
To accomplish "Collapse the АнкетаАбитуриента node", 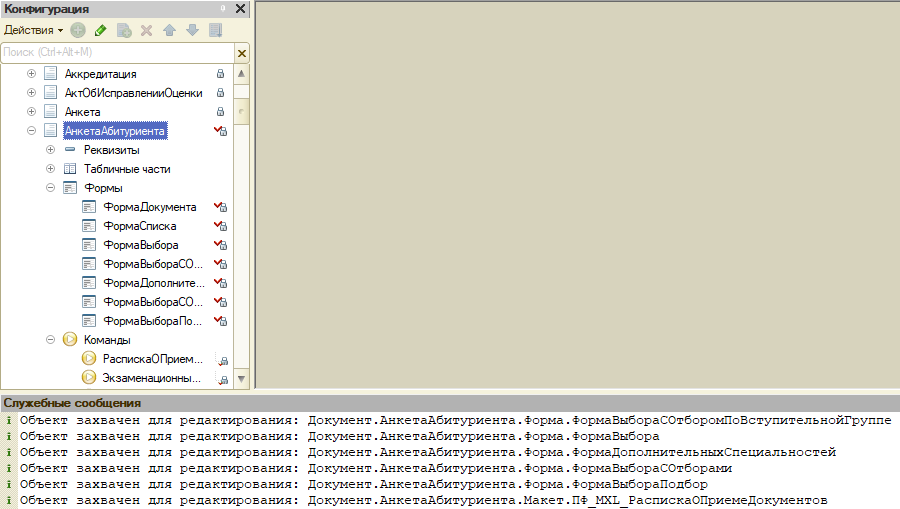I will tap(32, 131).
